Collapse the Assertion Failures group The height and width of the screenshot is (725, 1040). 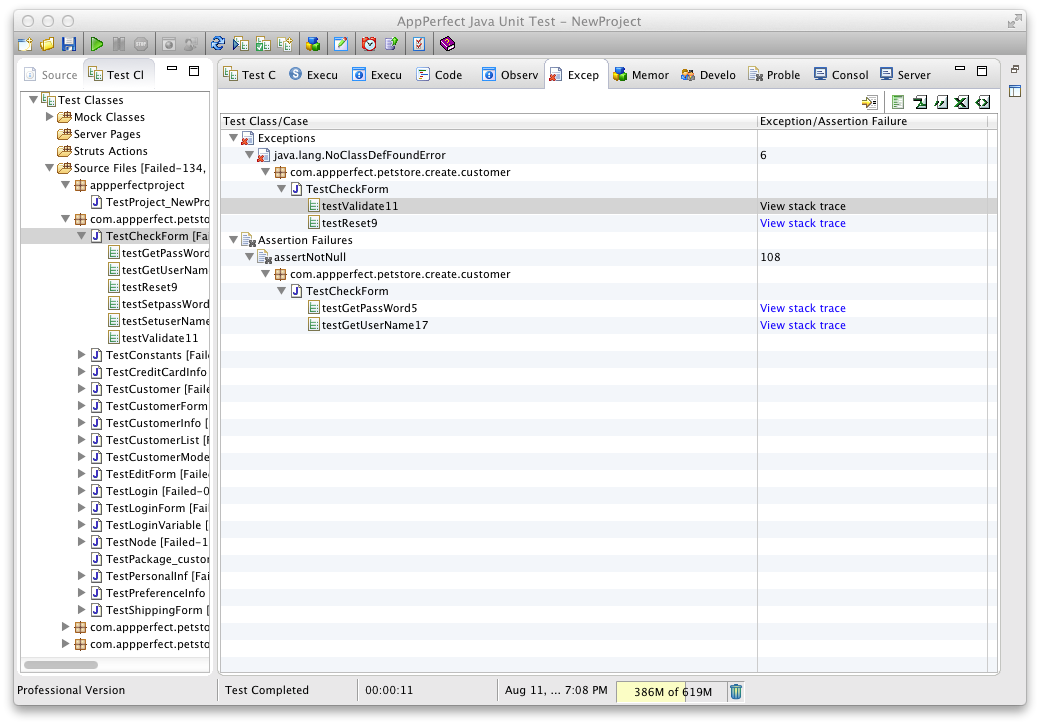tap(233, 240)
